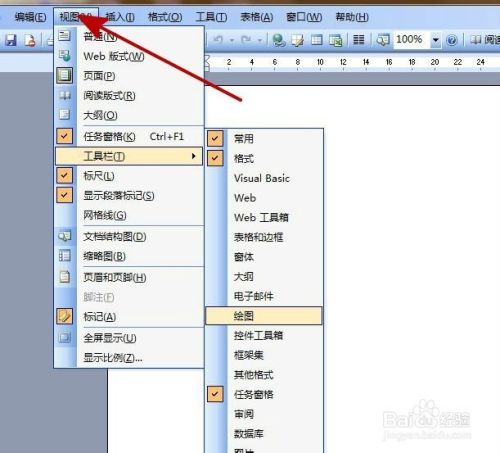Toggle the 标尺(L) checkmark
This screenshot has width=500, height=453.
click(x=64, y=175)
